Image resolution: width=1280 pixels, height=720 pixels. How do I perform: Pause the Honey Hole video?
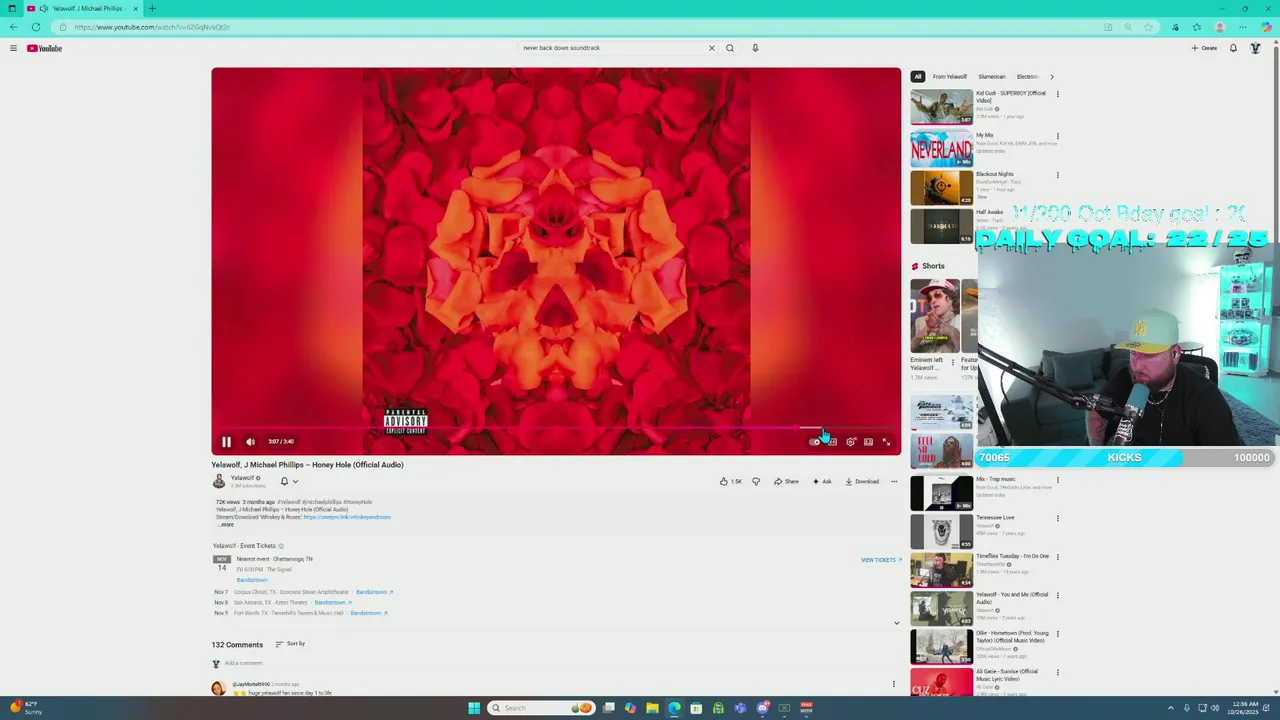coord(226,441)
